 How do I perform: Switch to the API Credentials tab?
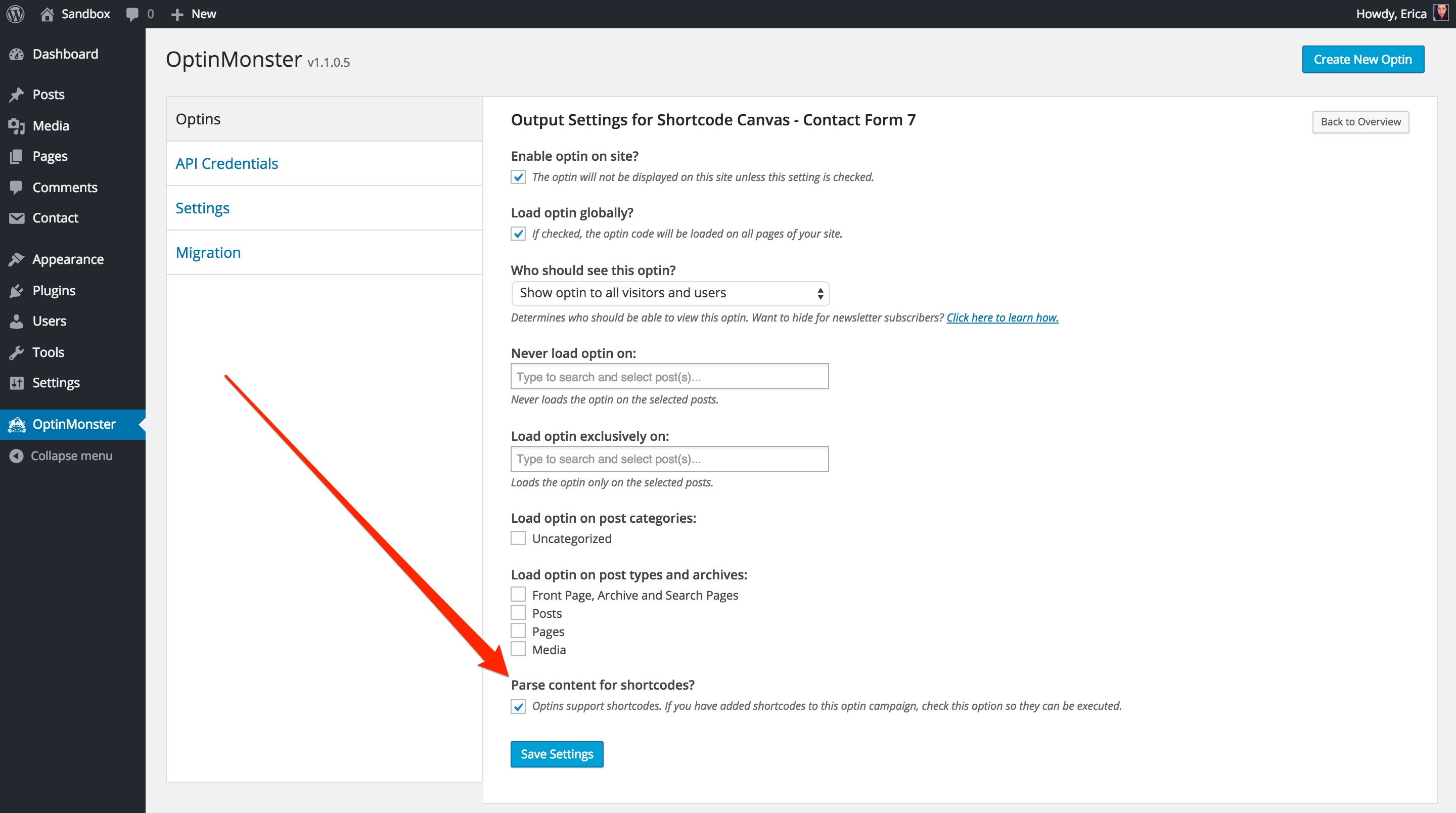pyautogui.click(x=226, y=163)
